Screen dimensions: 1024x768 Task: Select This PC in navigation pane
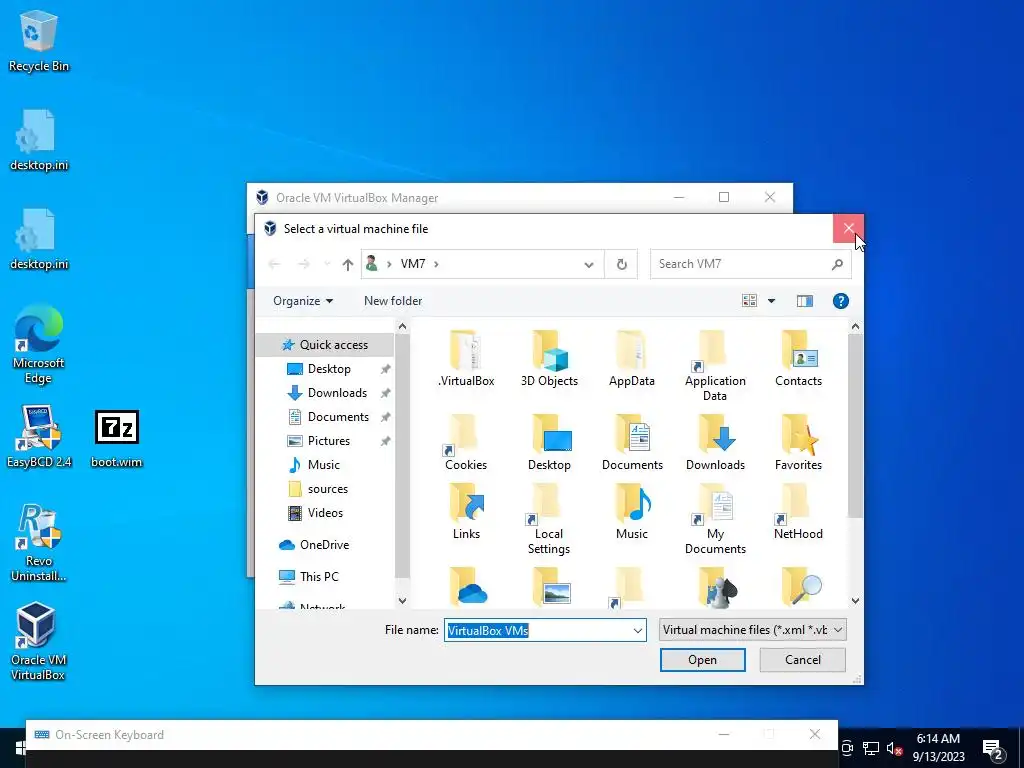[x=319, y=577]
